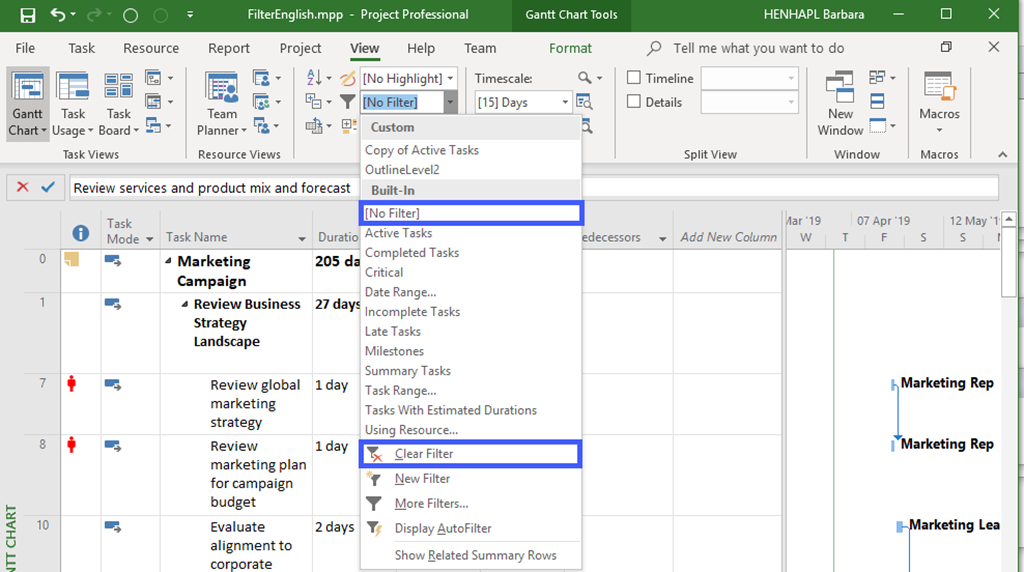Click the Highlight marker icon
This screenshot has height=572, width=1024.
[x=348, y=78]
